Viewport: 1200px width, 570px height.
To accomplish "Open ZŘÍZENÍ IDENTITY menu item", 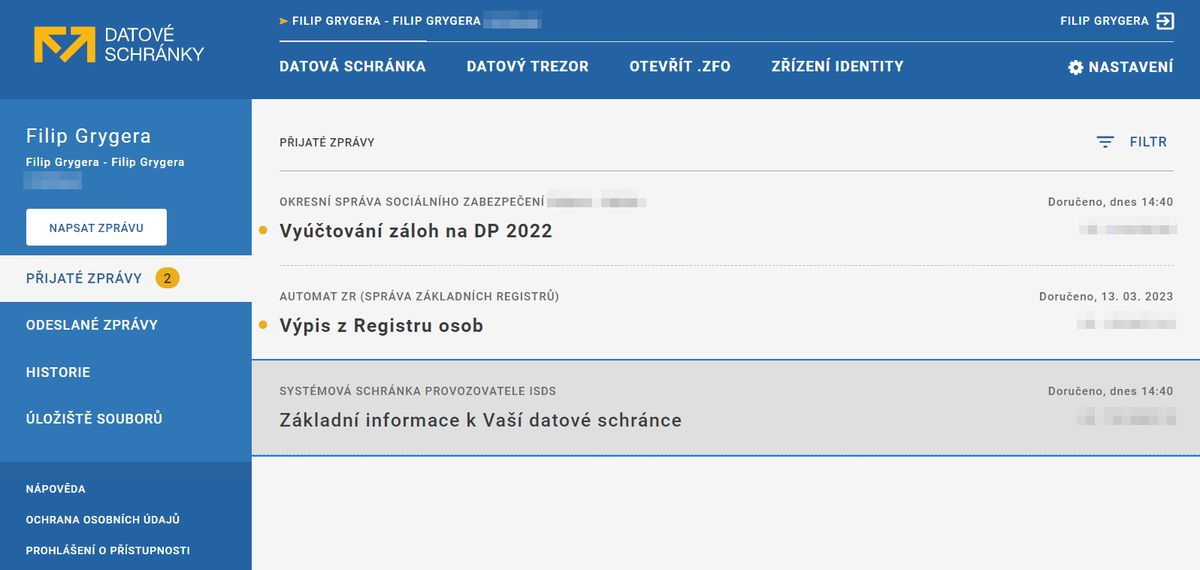I will click(x=837, y=66).
